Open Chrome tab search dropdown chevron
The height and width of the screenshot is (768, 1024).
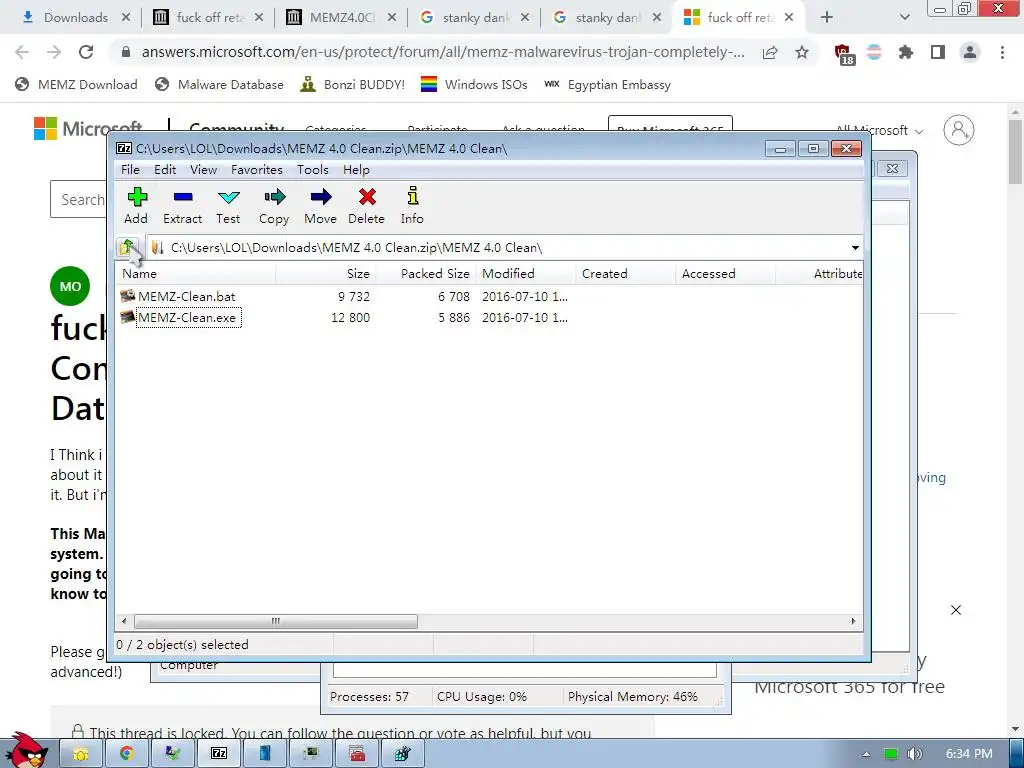[904, 18]
